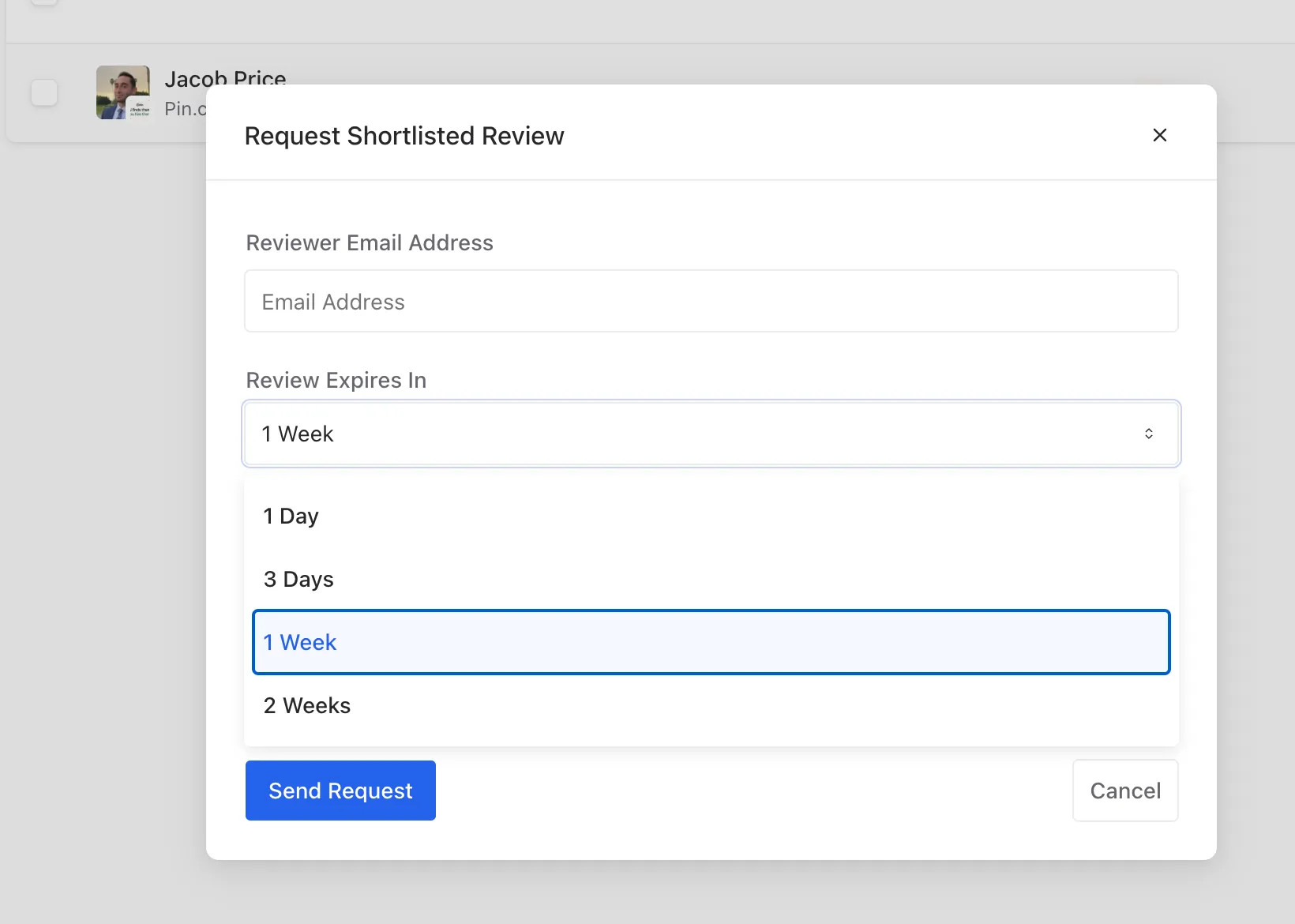
Task: Click the Request Shortlisted Review heading
Action: [404, 136]
